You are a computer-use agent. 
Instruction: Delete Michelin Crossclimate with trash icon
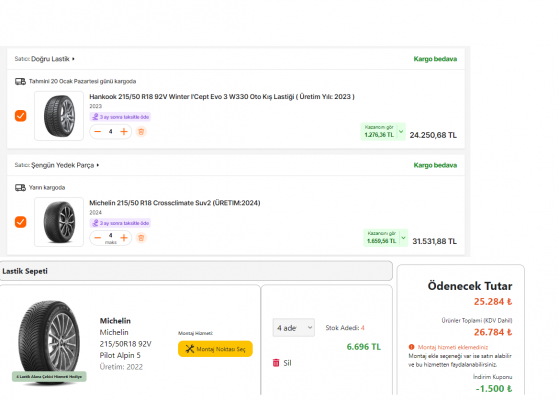tap(141, 238)
